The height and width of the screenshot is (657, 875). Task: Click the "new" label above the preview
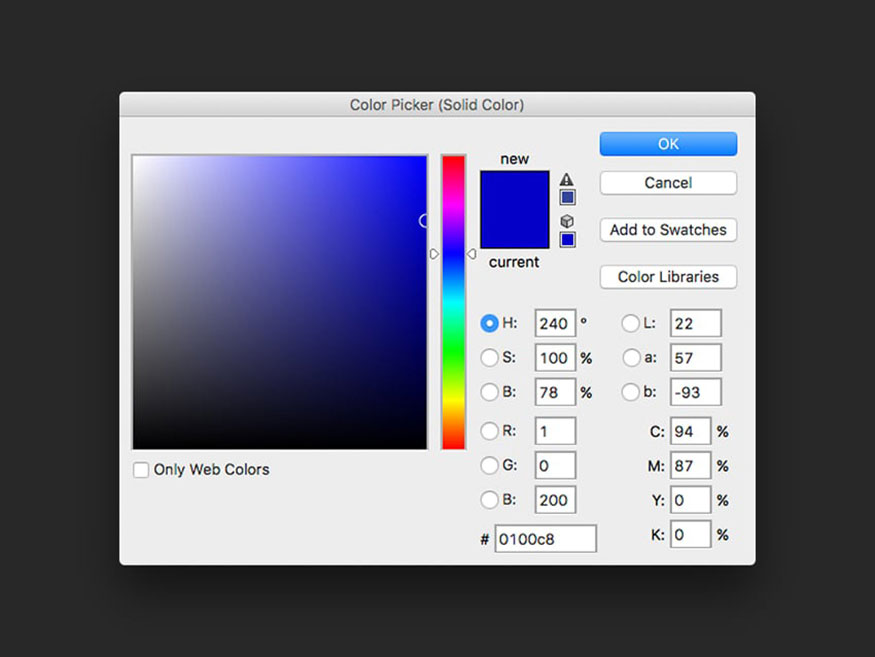[514, 159]
